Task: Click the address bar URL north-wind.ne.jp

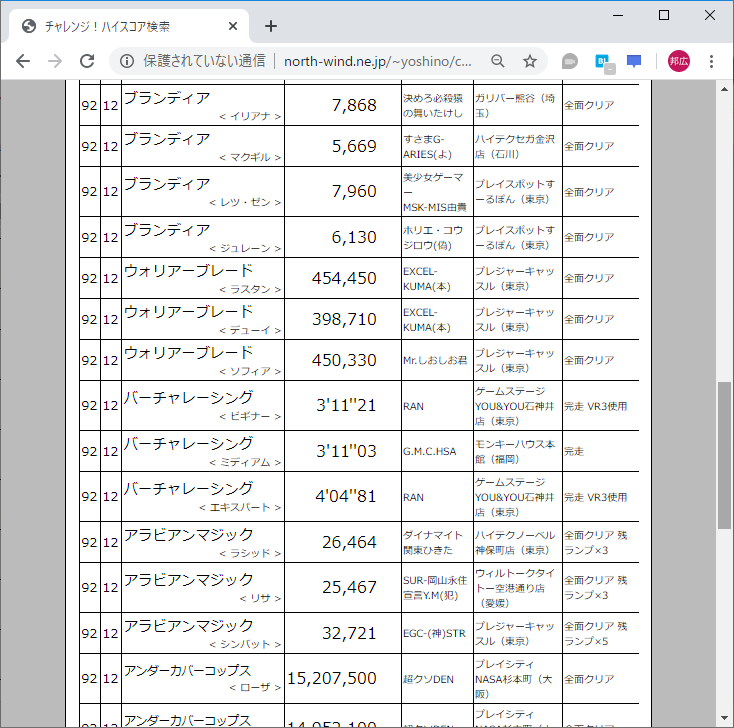Action: (x=377, y=61)
